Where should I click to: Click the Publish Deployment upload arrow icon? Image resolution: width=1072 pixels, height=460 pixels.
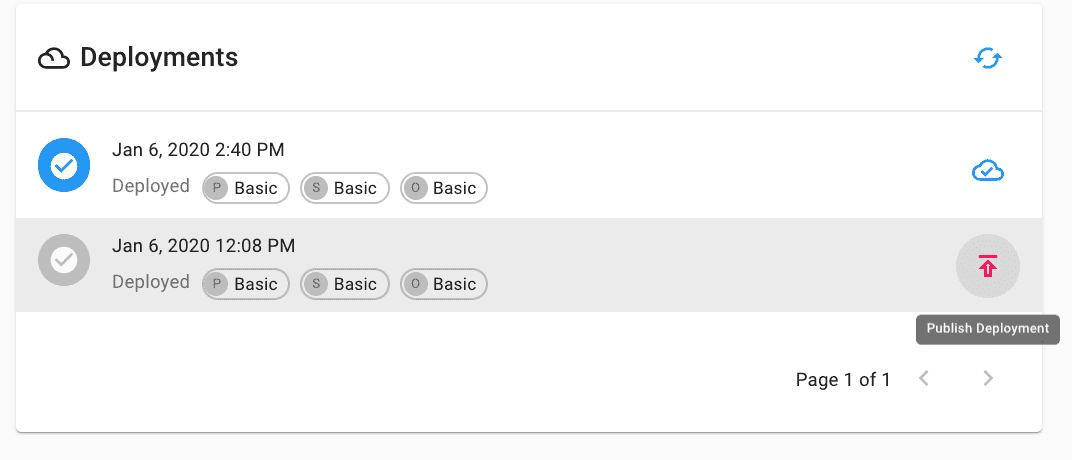(x=988, y=266)
